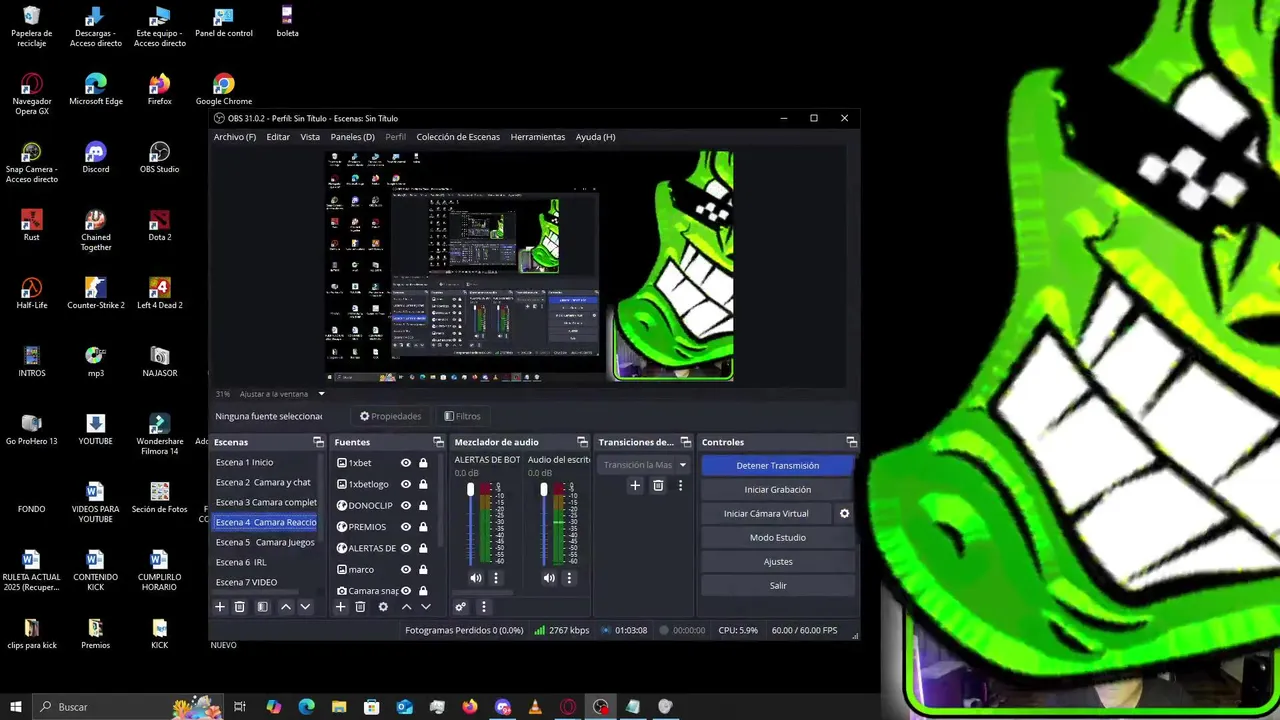Remove transition with trash icon

click(658, 486)
